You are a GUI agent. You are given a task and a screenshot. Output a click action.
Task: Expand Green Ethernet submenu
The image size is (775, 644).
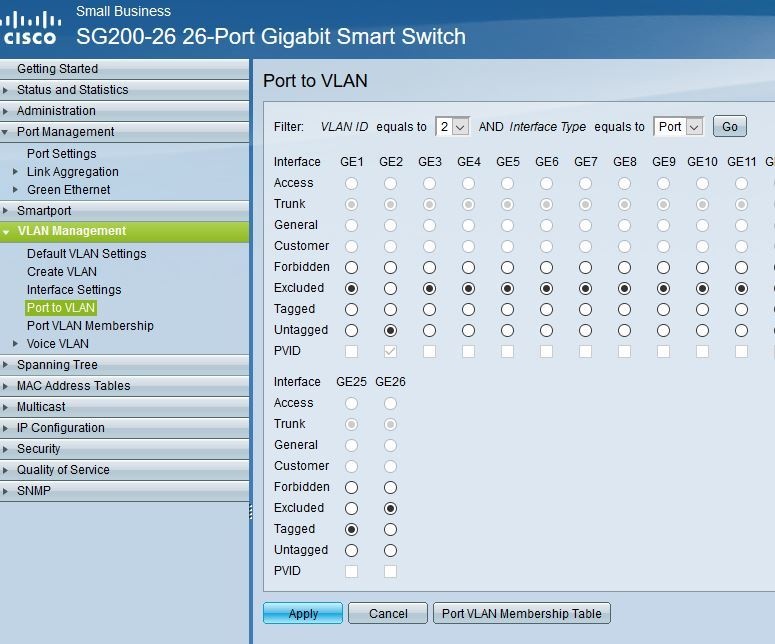pyautogui.click(x=15, y=190)
